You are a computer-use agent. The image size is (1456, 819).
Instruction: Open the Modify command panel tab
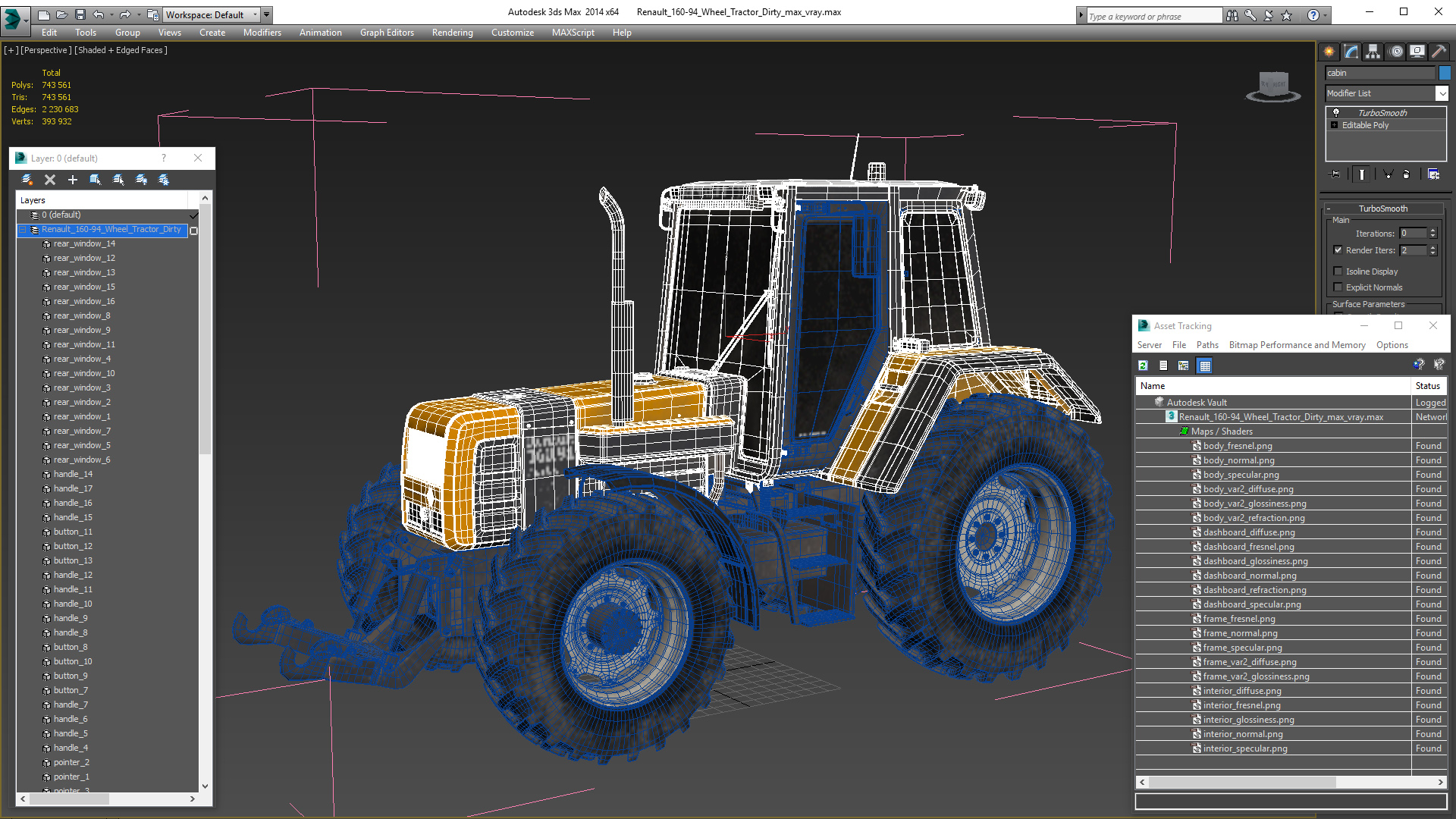click(1351, 52)
